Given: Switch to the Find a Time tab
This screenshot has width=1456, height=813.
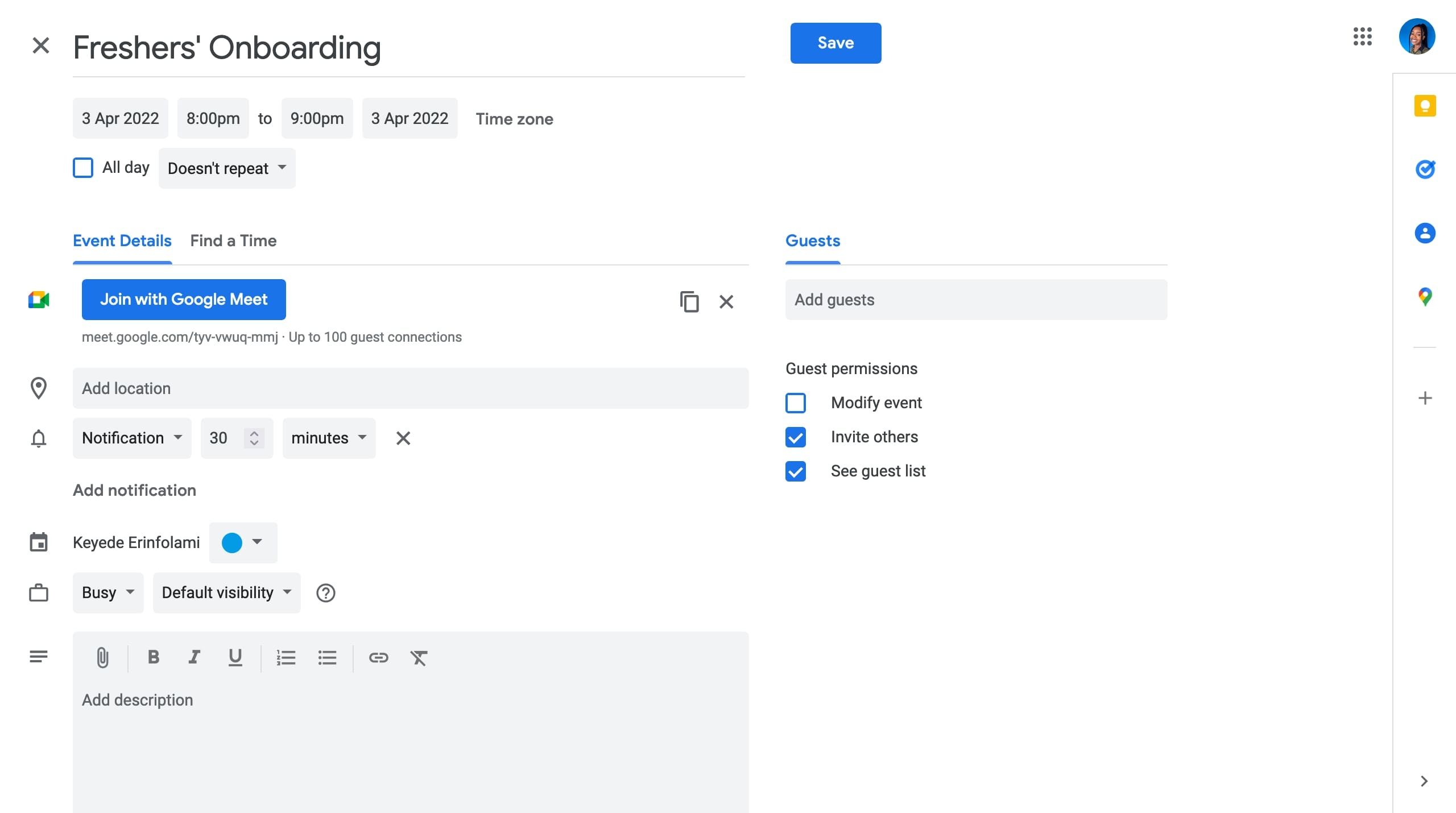Looking at the screenshot, I should pos(233,240).
